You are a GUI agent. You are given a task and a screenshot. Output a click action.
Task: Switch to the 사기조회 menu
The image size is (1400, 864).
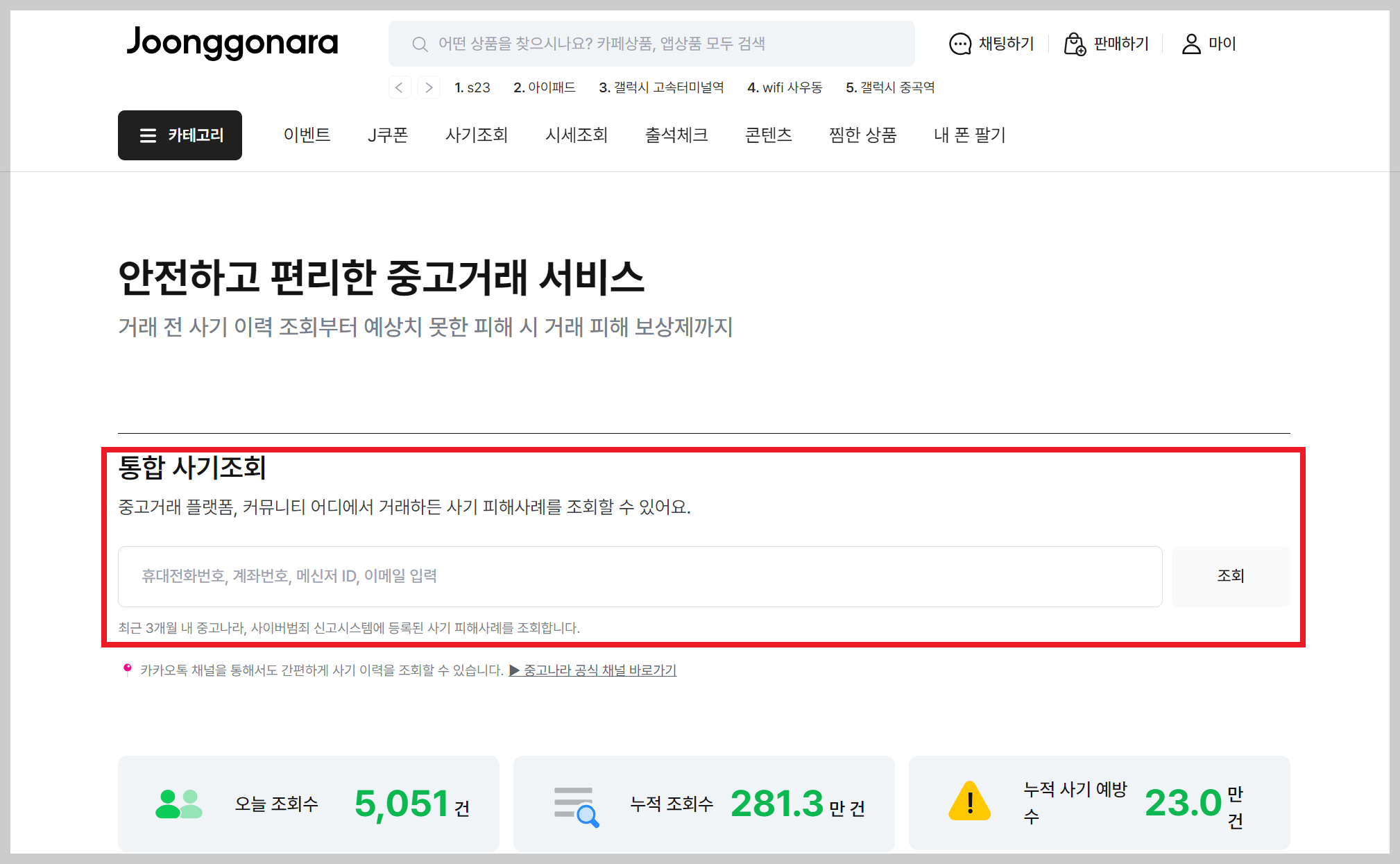pyautogui.click(x=477, y=135)
